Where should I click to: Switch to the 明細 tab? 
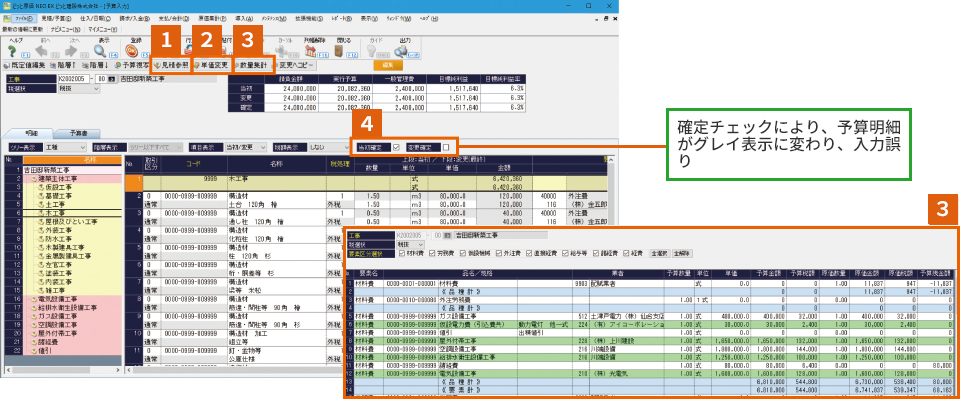coord(29,133)
